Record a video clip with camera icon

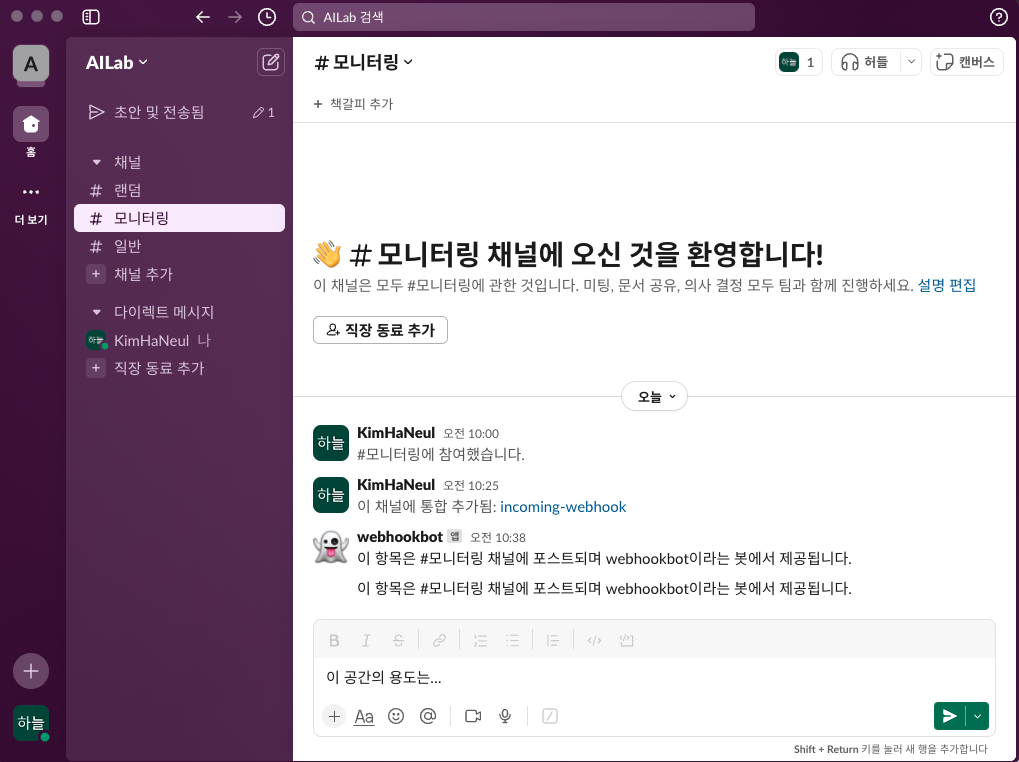(x=473, y=716)
